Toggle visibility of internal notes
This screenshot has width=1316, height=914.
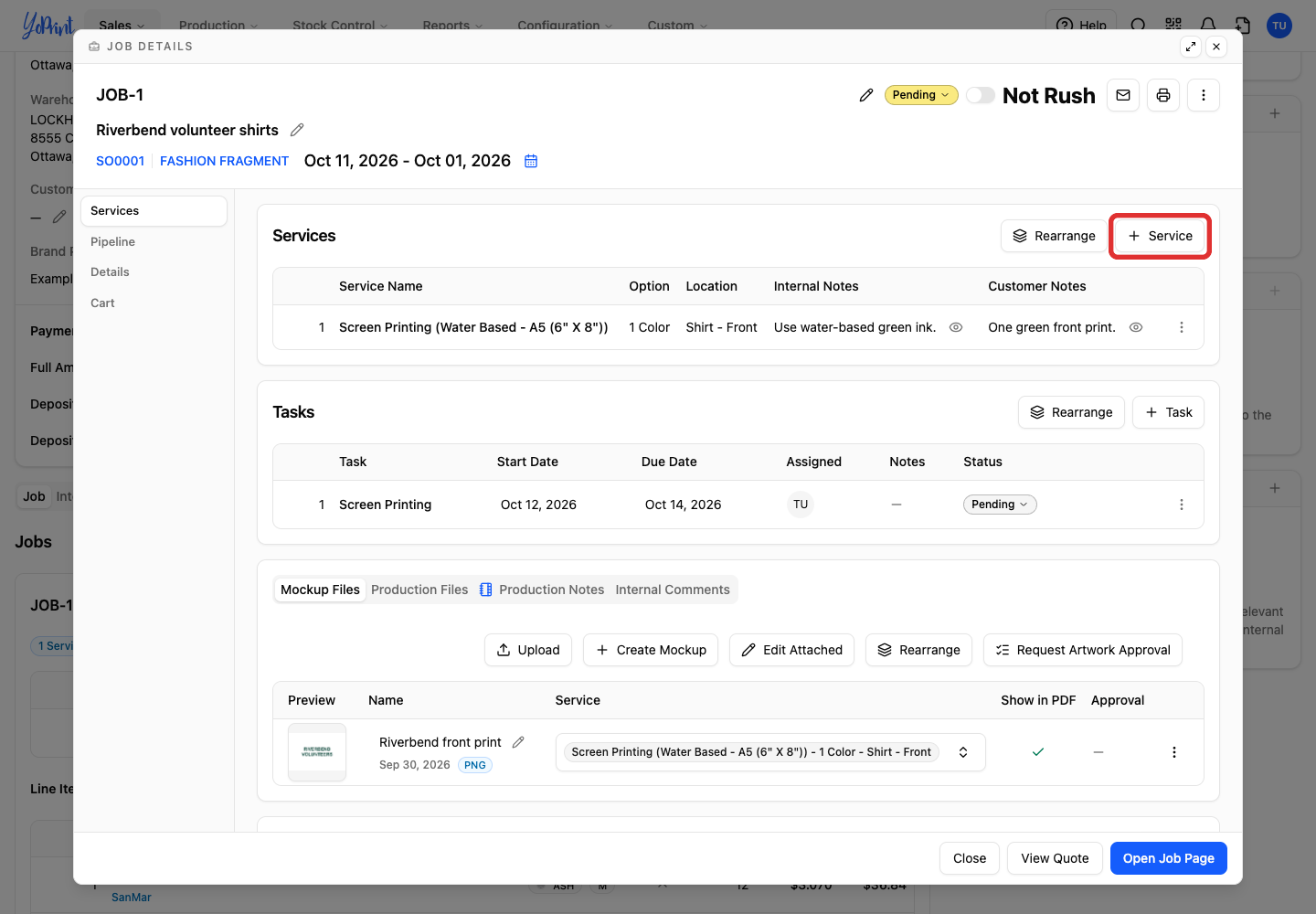click(956, 327)
